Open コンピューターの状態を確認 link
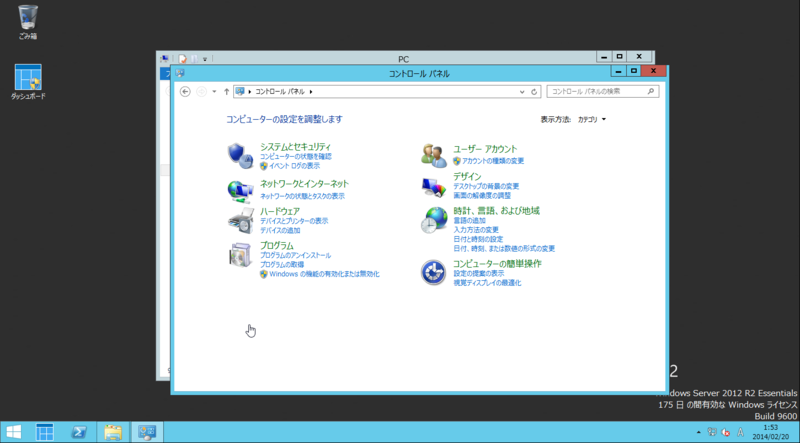 [296, 157]
